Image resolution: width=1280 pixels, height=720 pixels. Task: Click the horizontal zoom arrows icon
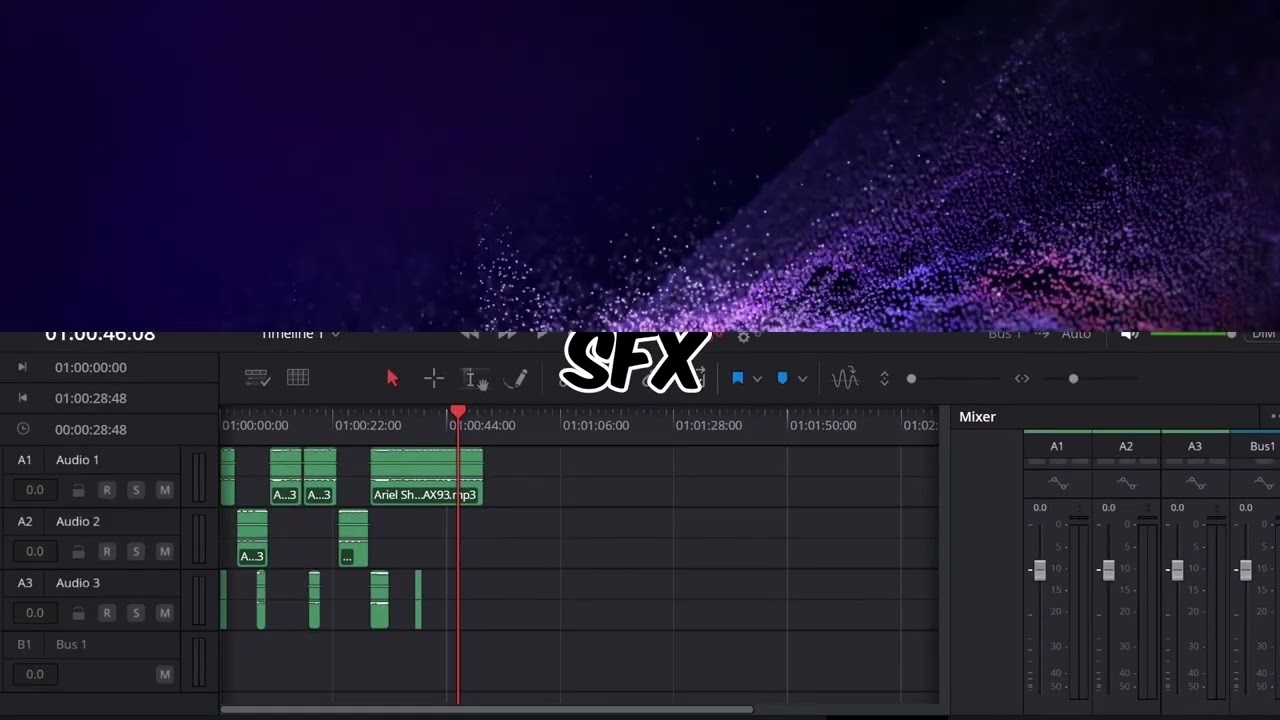point(1022,379)
